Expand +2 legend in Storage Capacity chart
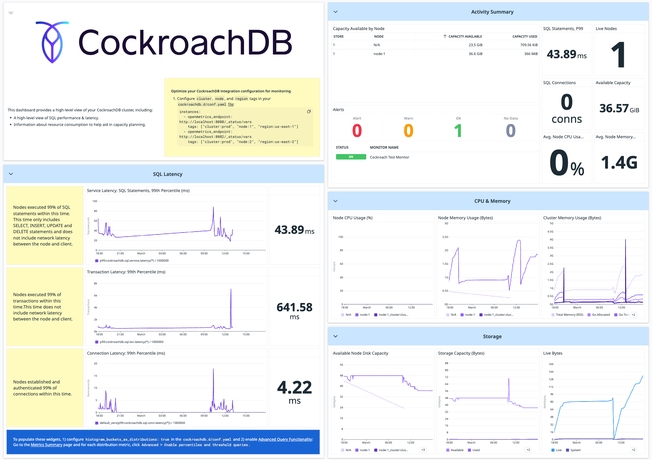Viewport: 652px width, 460px height. [x=528, y=450]
